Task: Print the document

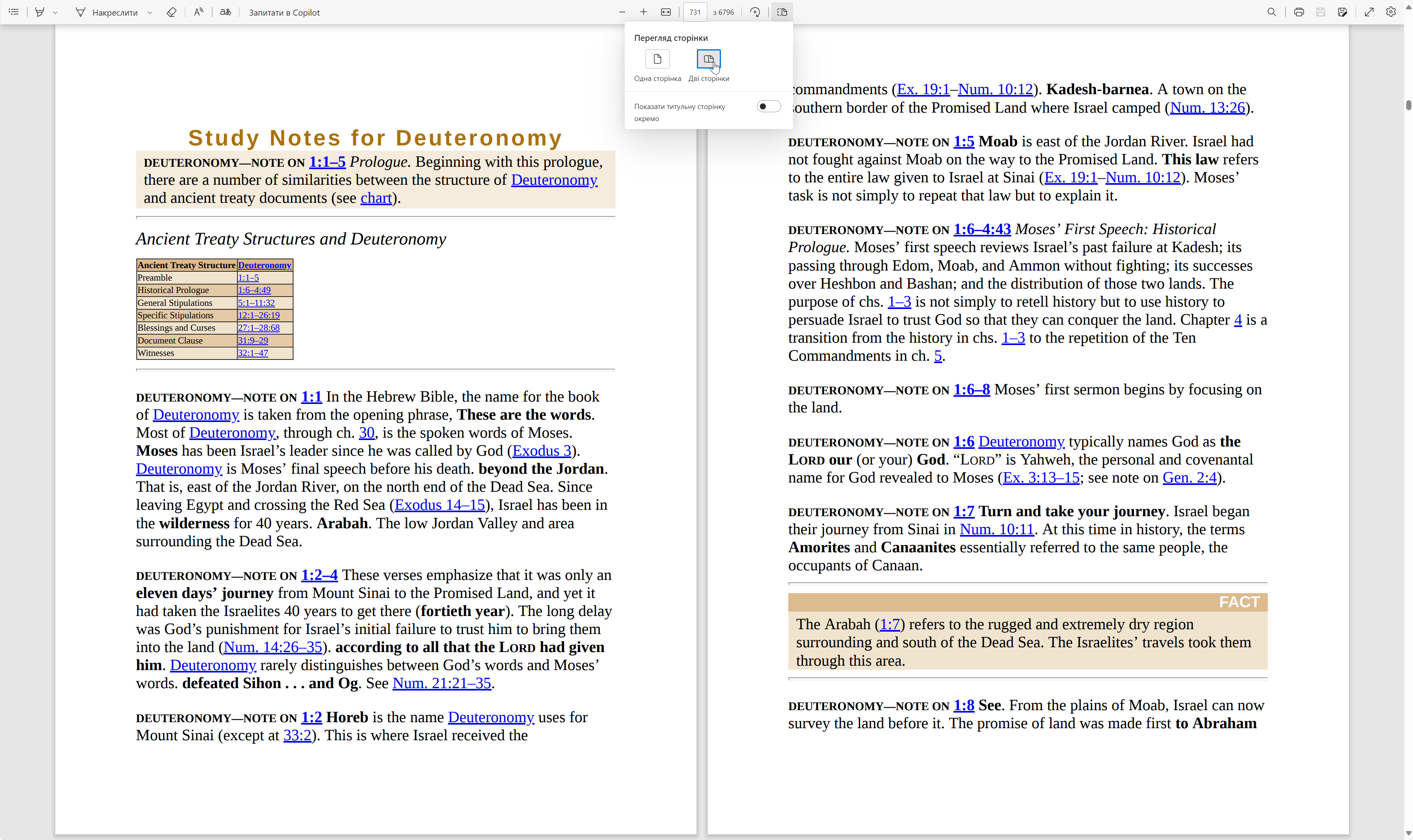Action: point(1299,12)
